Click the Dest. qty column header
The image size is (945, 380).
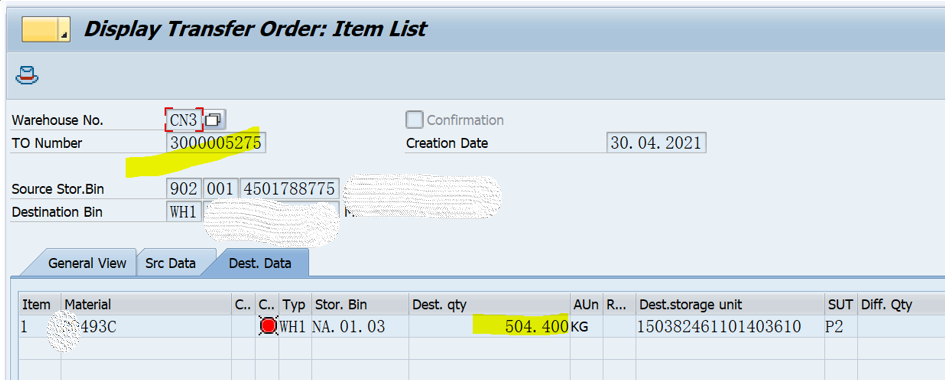(489, 305)
